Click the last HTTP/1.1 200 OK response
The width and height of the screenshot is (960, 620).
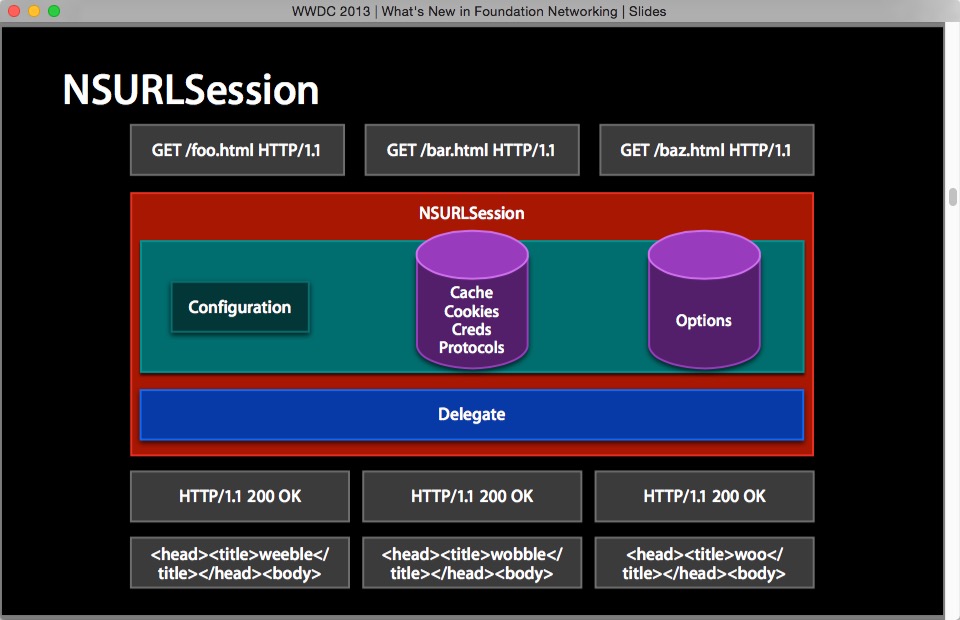pyautogui.click(x=704, y=496)
